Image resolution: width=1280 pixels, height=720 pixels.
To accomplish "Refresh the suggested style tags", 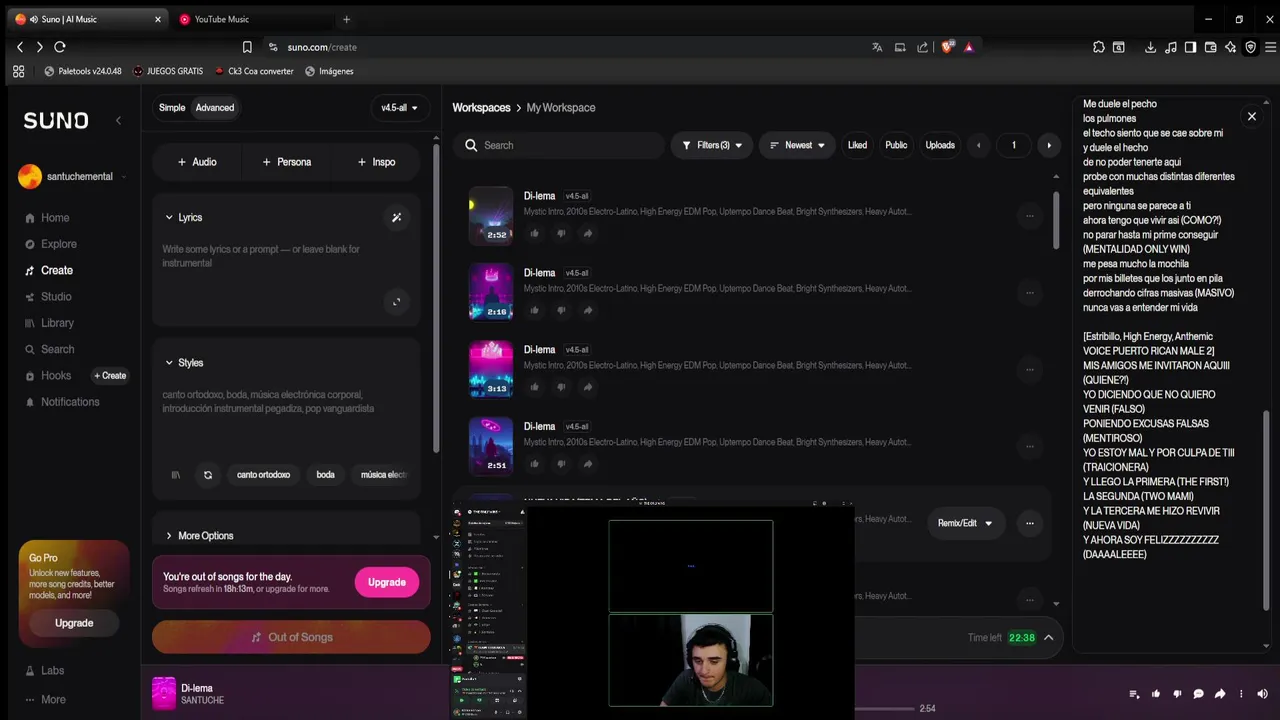I will point(208,475).
